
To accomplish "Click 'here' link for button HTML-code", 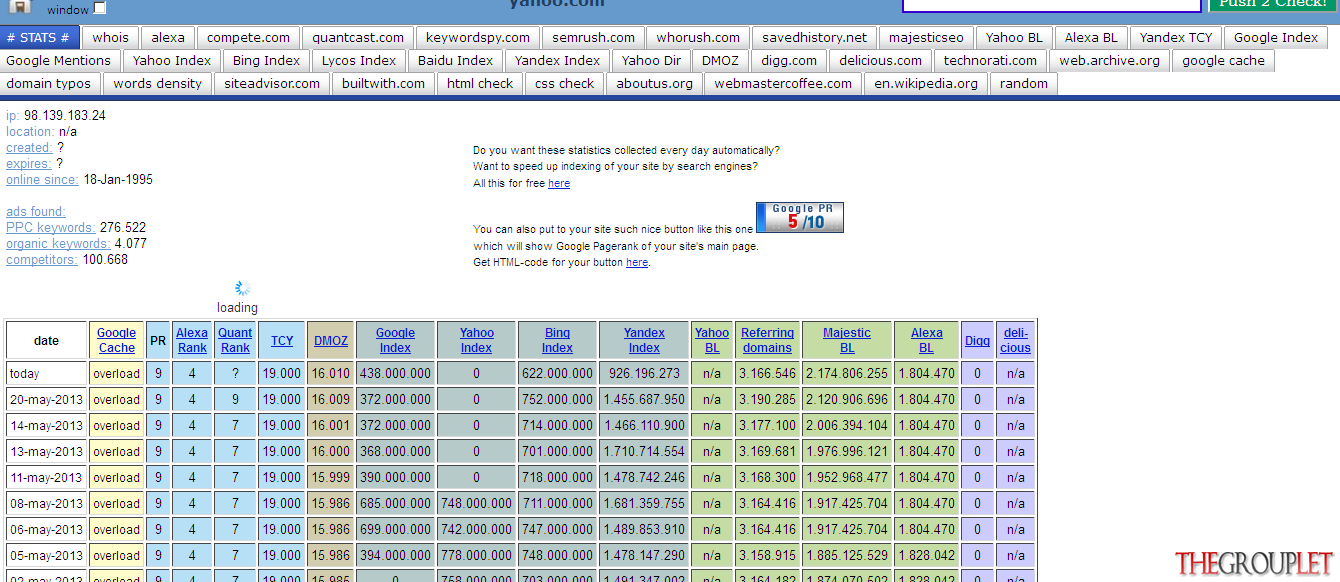I will 637,263.
